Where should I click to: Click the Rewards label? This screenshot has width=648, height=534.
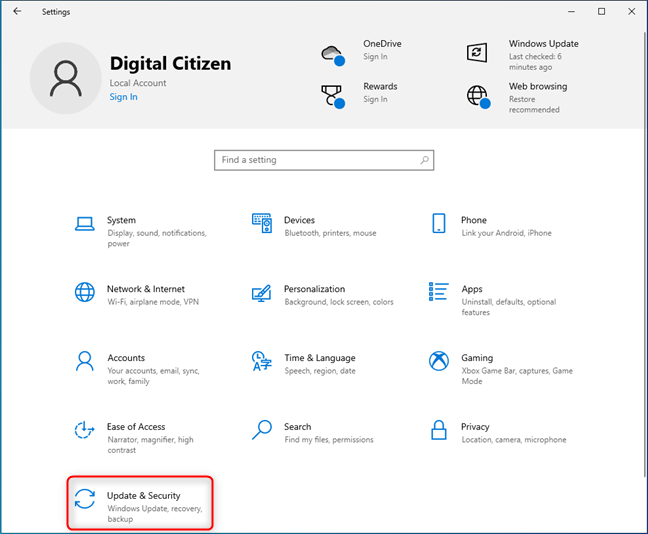380,86
